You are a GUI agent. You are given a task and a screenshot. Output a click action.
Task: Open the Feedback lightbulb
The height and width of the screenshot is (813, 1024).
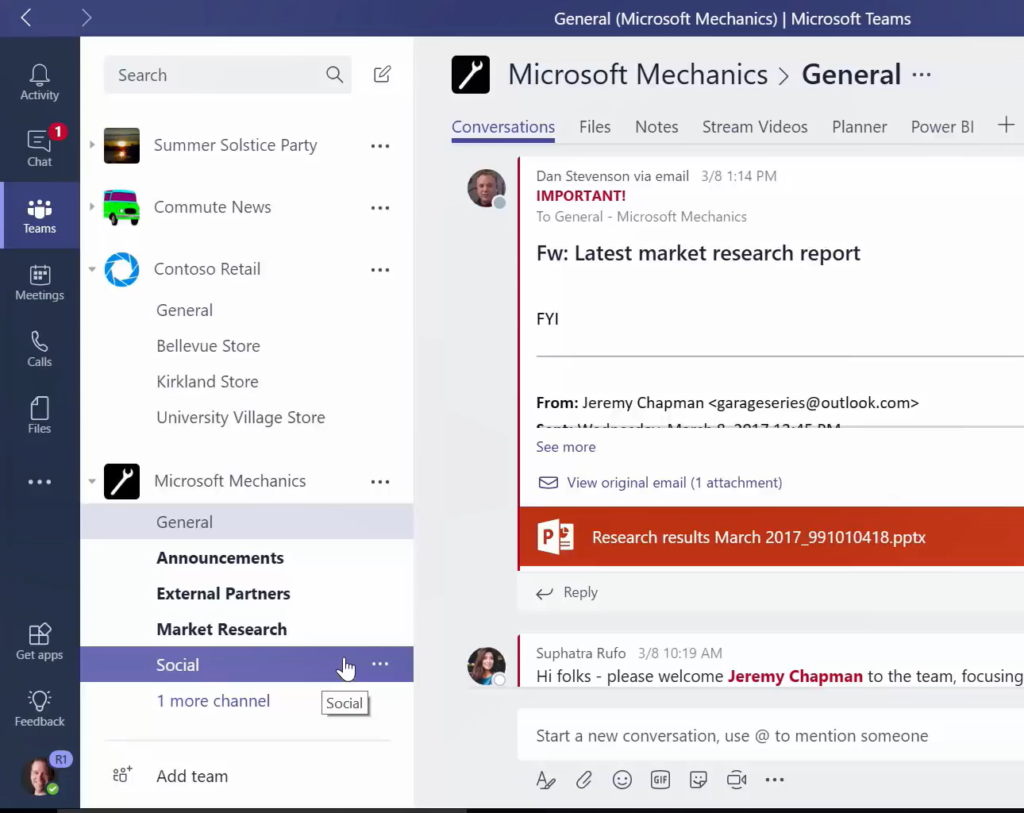39,708
